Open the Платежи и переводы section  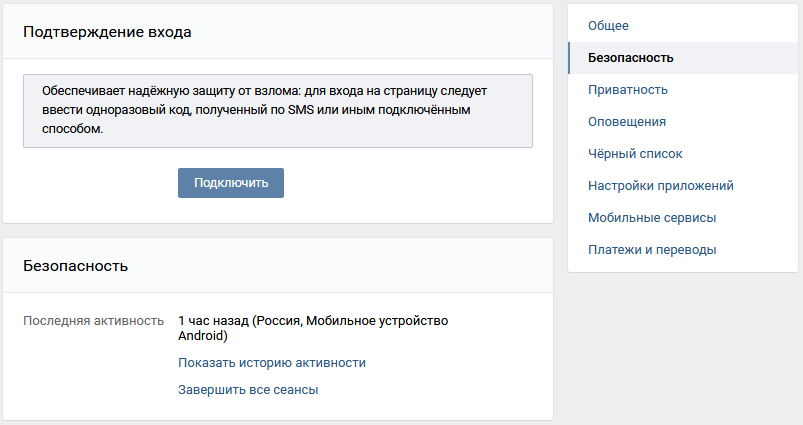(652, 250)
